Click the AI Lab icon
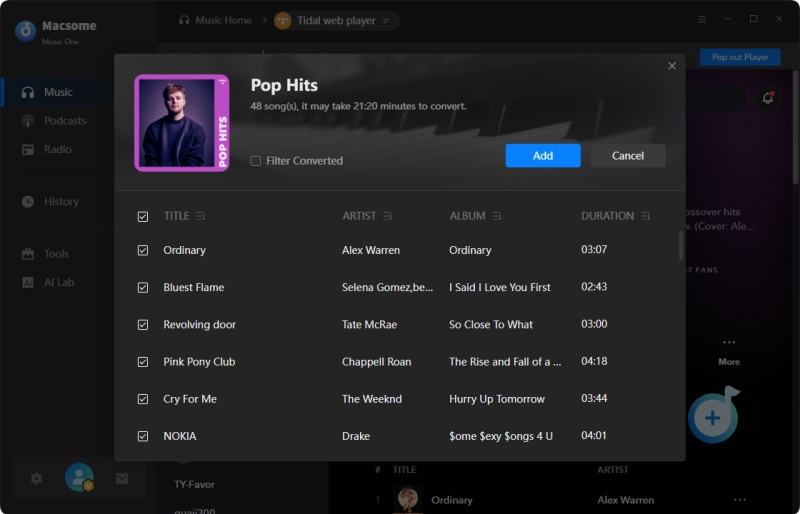 tap(28, 282)
